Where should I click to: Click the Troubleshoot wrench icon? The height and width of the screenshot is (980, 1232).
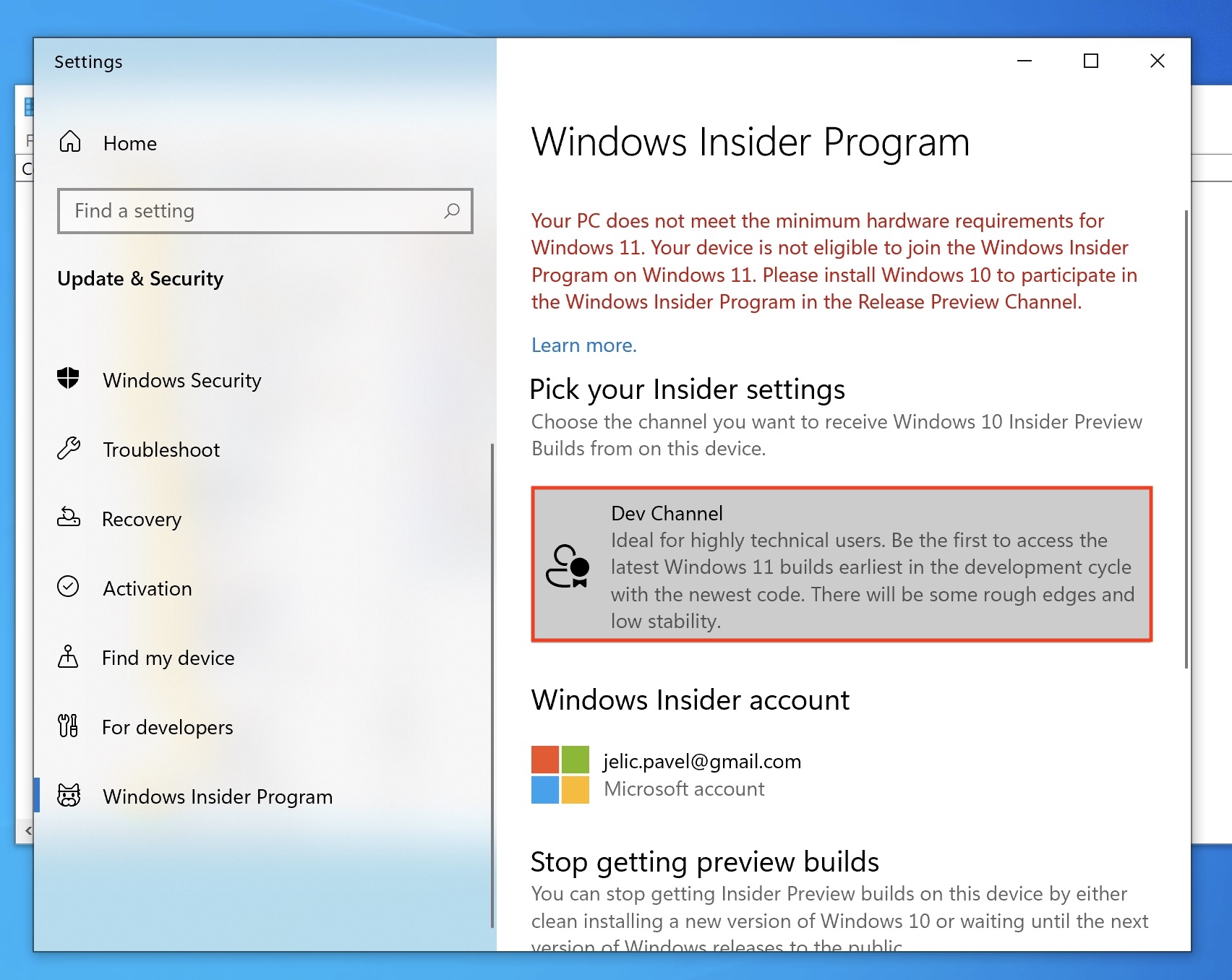(x=69, y=448)
